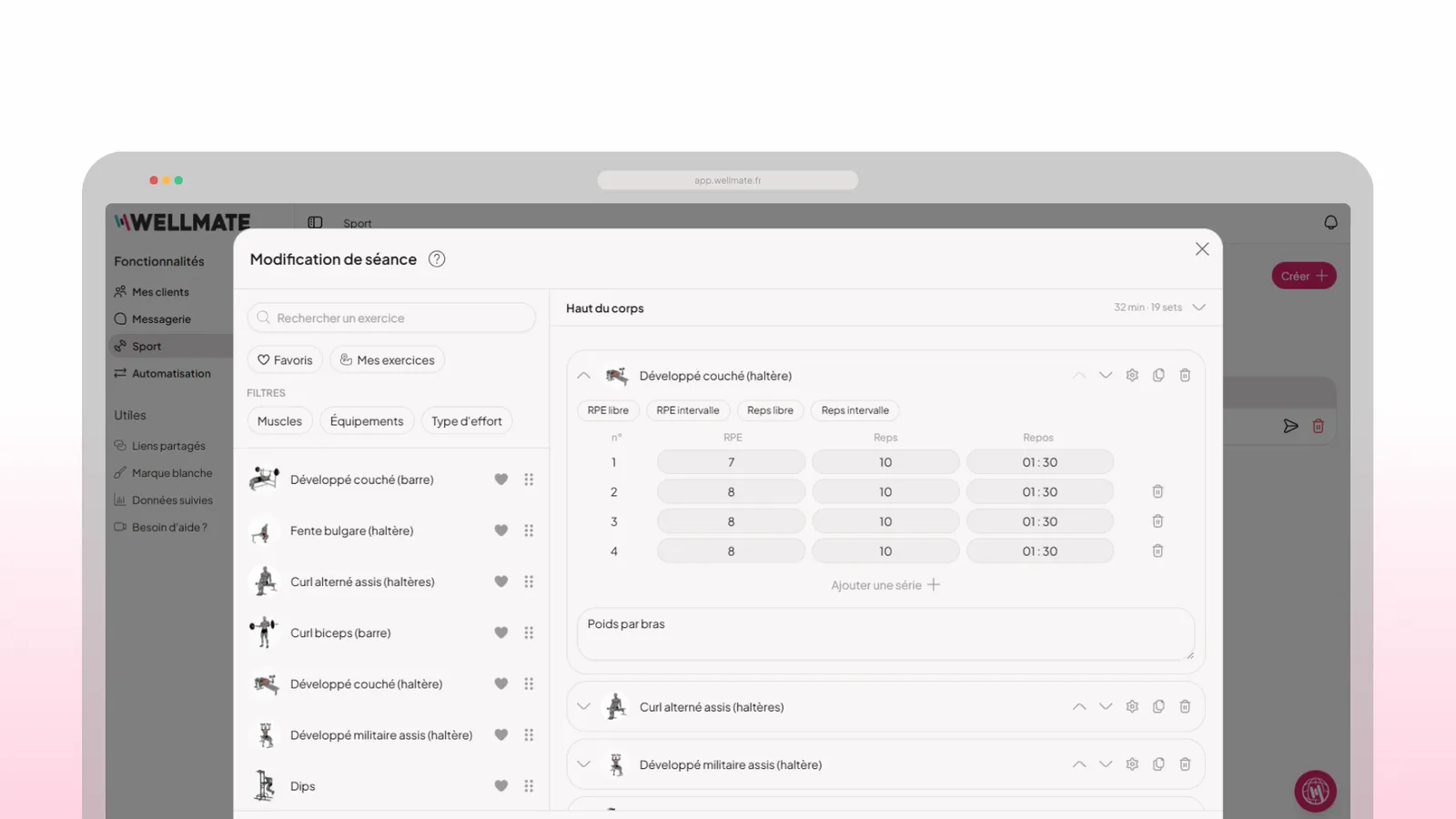Toggle favorite on Curl biceps (barre)
Viewport: 1456px width, 819px height.
[501, 633]
